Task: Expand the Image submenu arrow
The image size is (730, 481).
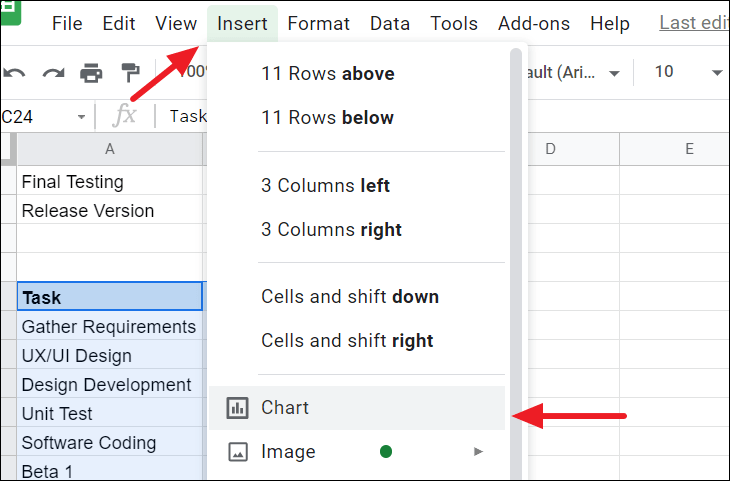Action: 478,452
